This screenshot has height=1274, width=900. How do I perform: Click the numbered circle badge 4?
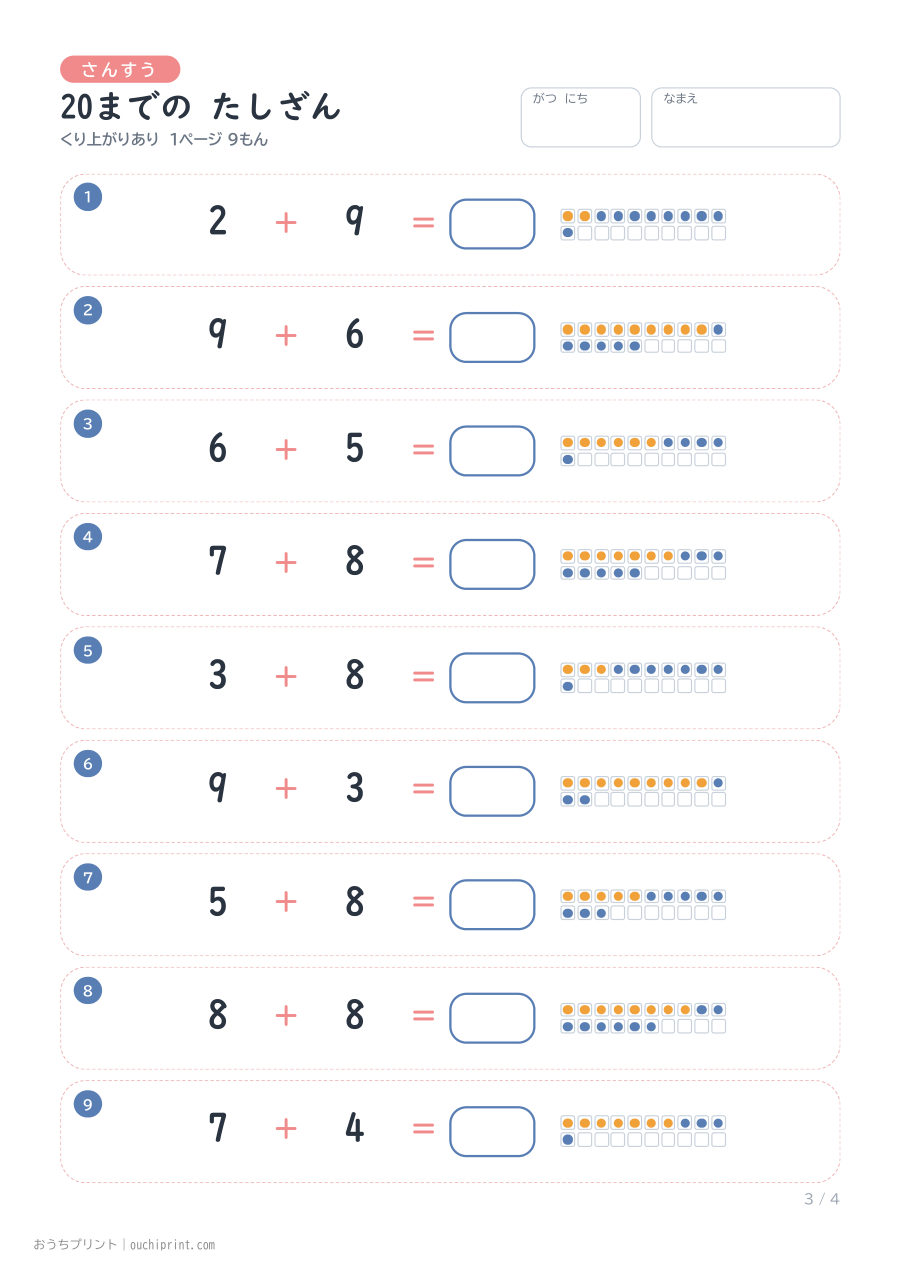tap(88, 537)
